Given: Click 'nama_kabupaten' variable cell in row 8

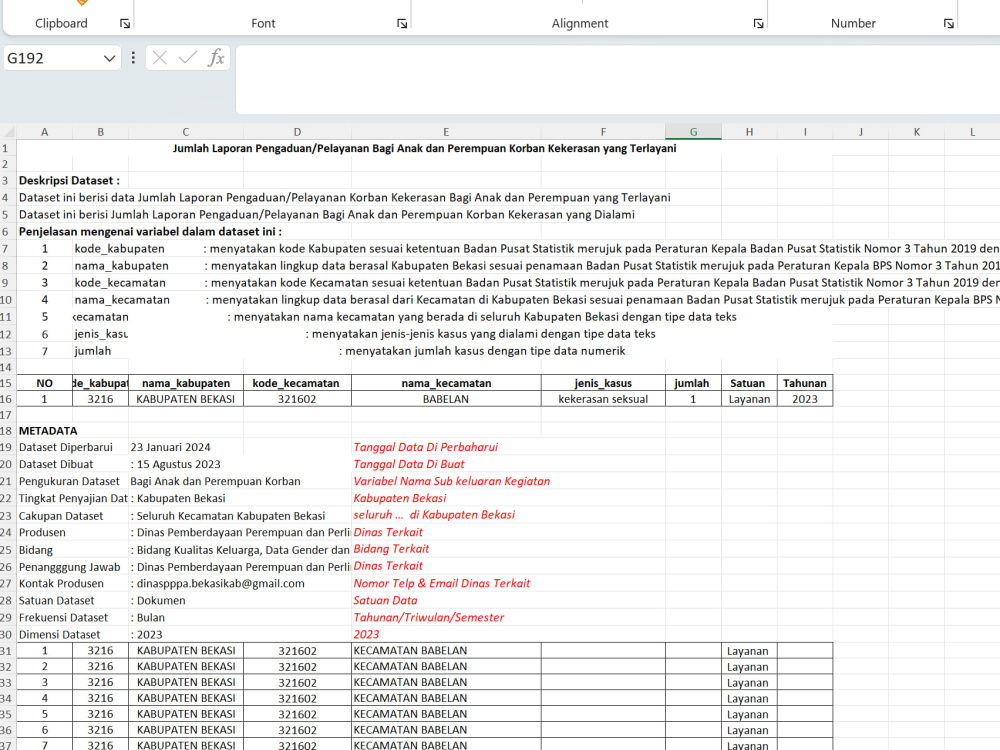Looking at the screenshot, I should (x=121, y=266).
